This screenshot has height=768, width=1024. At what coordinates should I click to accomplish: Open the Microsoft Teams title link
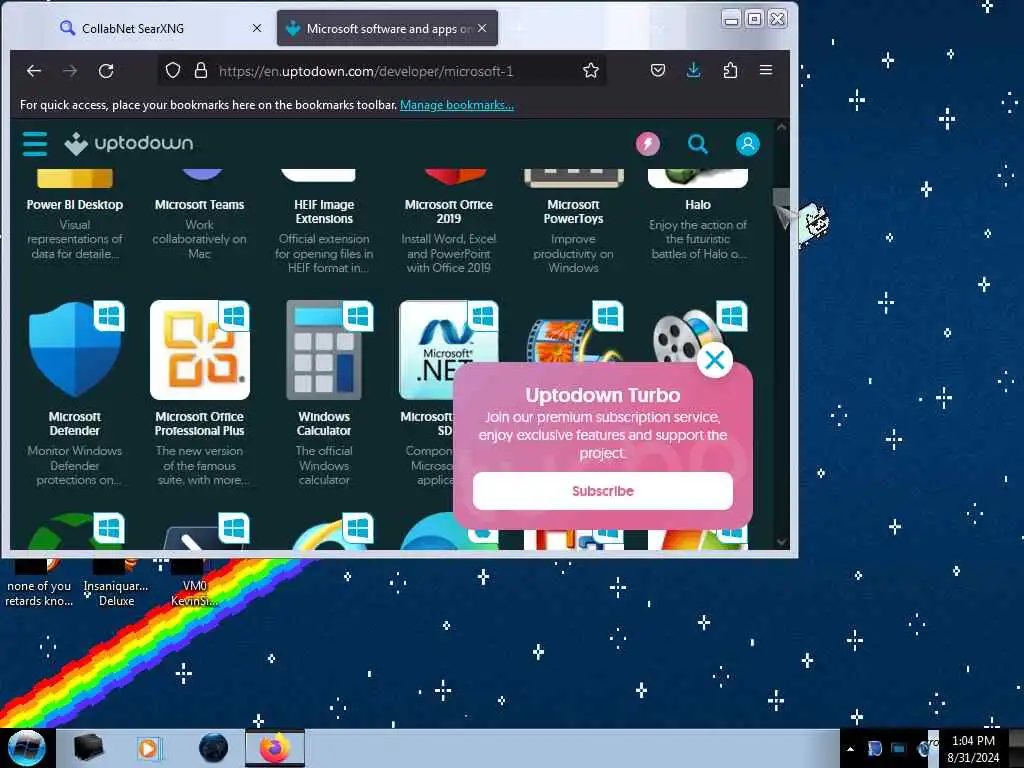click(199, 204)
